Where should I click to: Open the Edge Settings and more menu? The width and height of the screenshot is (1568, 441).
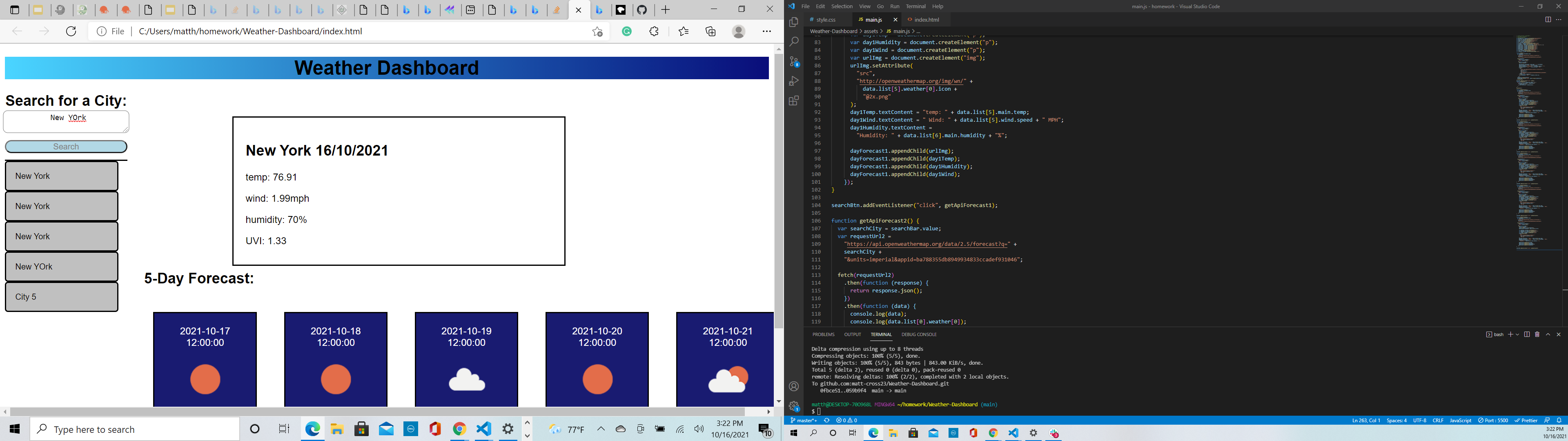767,31
